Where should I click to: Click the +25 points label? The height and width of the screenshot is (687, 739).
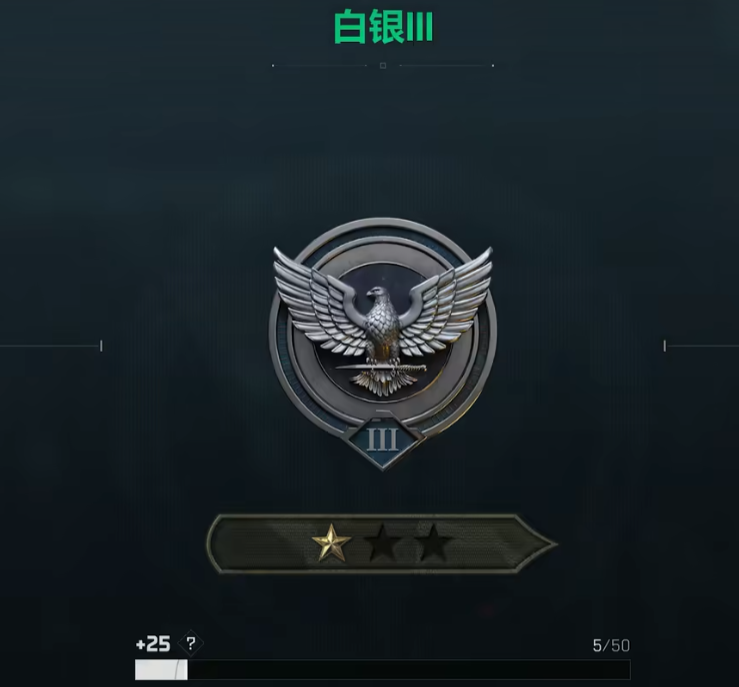tap(153, 644)
